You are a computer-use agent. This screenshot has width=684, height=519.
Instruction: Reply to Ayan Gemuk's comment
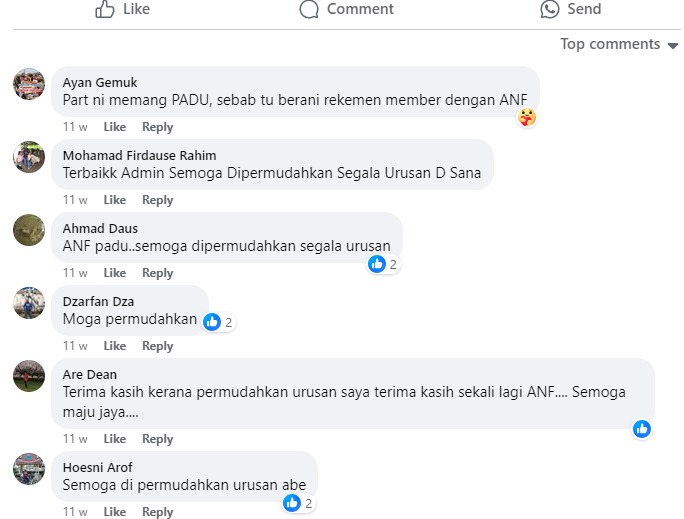(157, 127)
